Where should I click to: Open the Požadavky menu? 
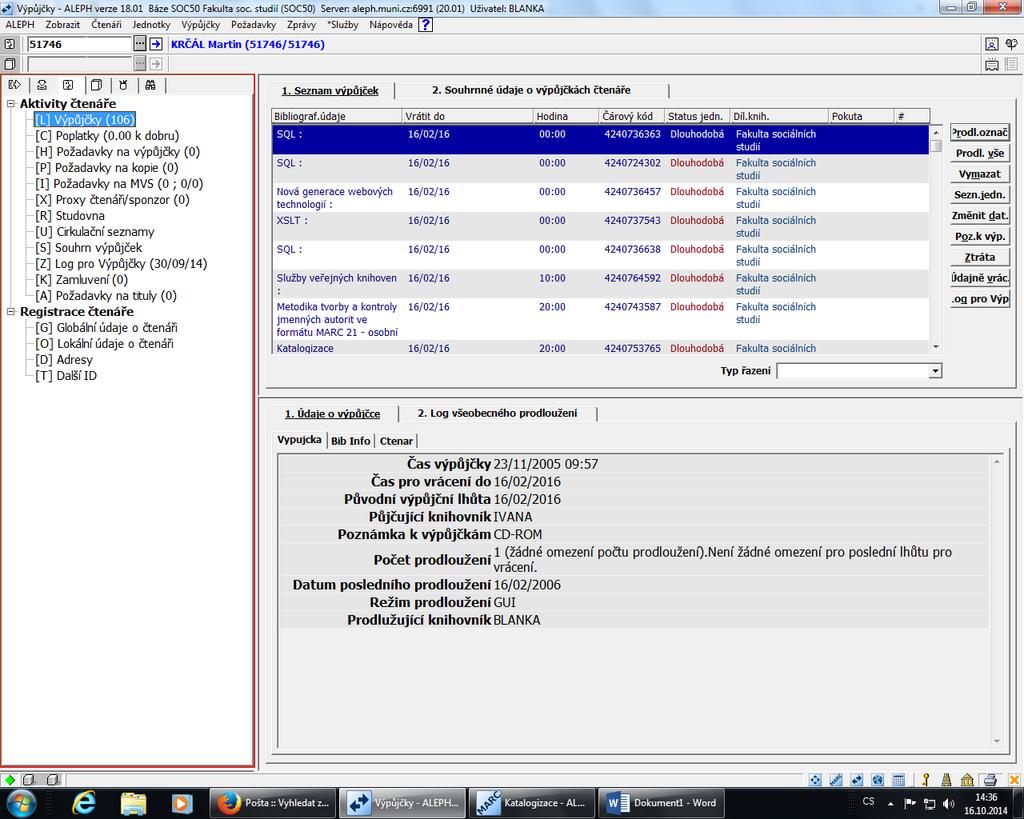pos(253,25)
